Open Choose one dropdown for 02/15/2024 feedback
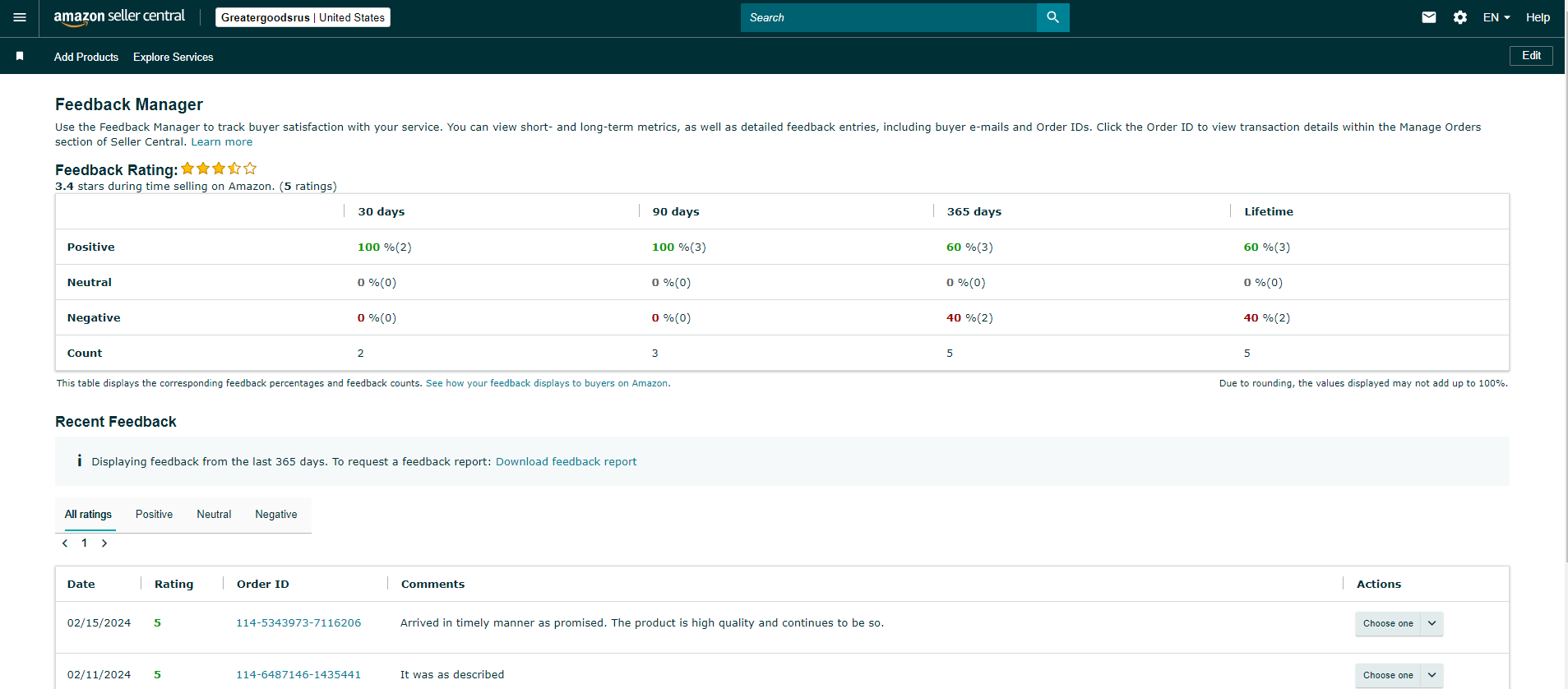The image size is (1568, 689). tap(1388, 623)
